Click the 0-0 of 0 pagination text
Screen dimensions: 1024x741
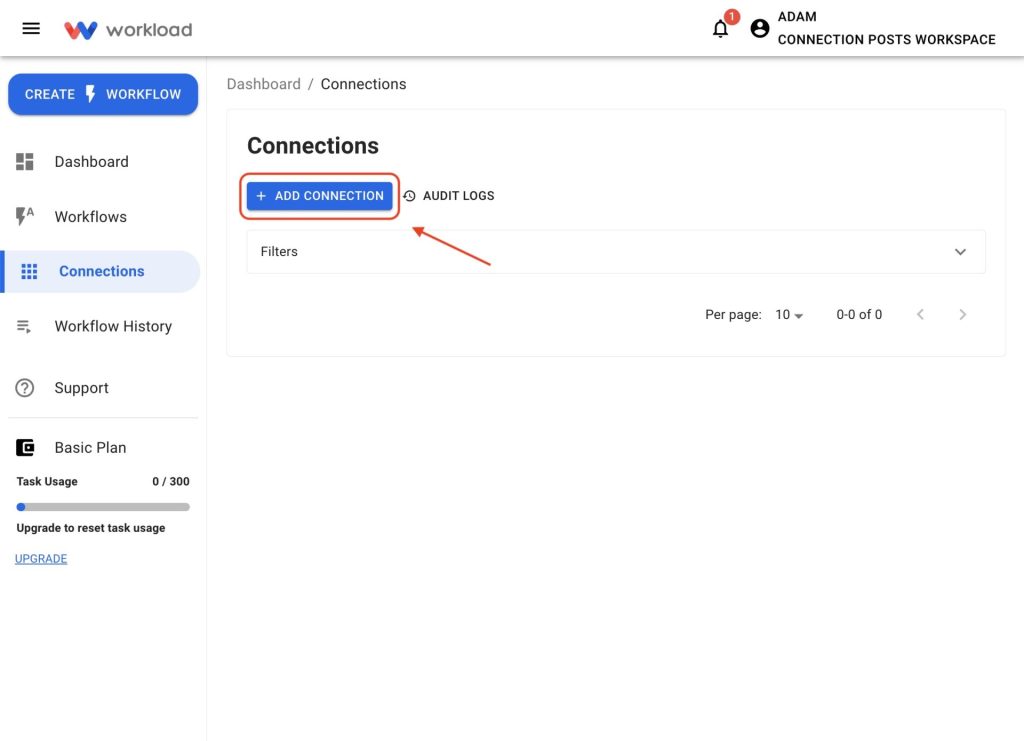point(859,315)
